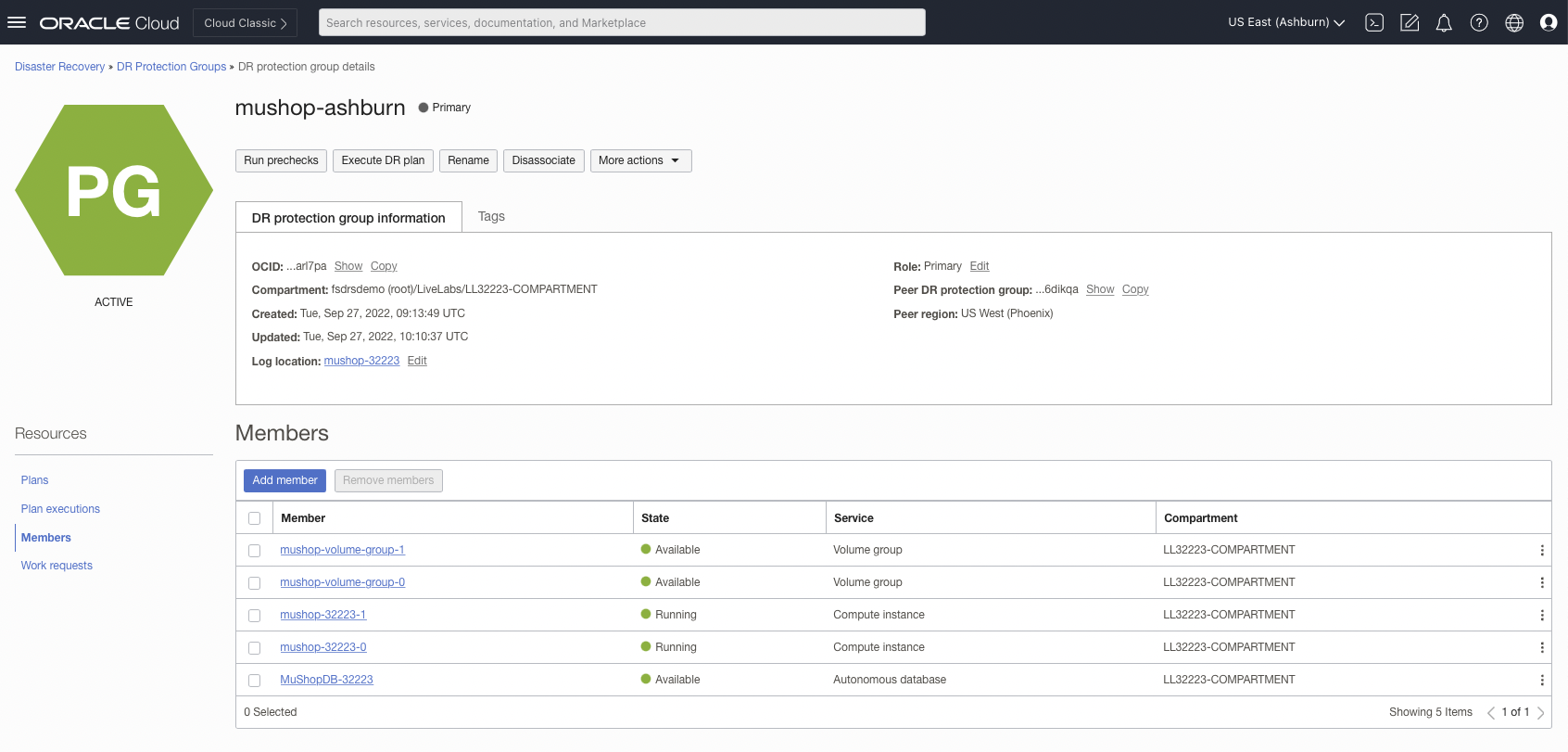Open actions menu for MuShopDB-32223 row
The image size is (1568, 752).
(x=1542, y=680)
